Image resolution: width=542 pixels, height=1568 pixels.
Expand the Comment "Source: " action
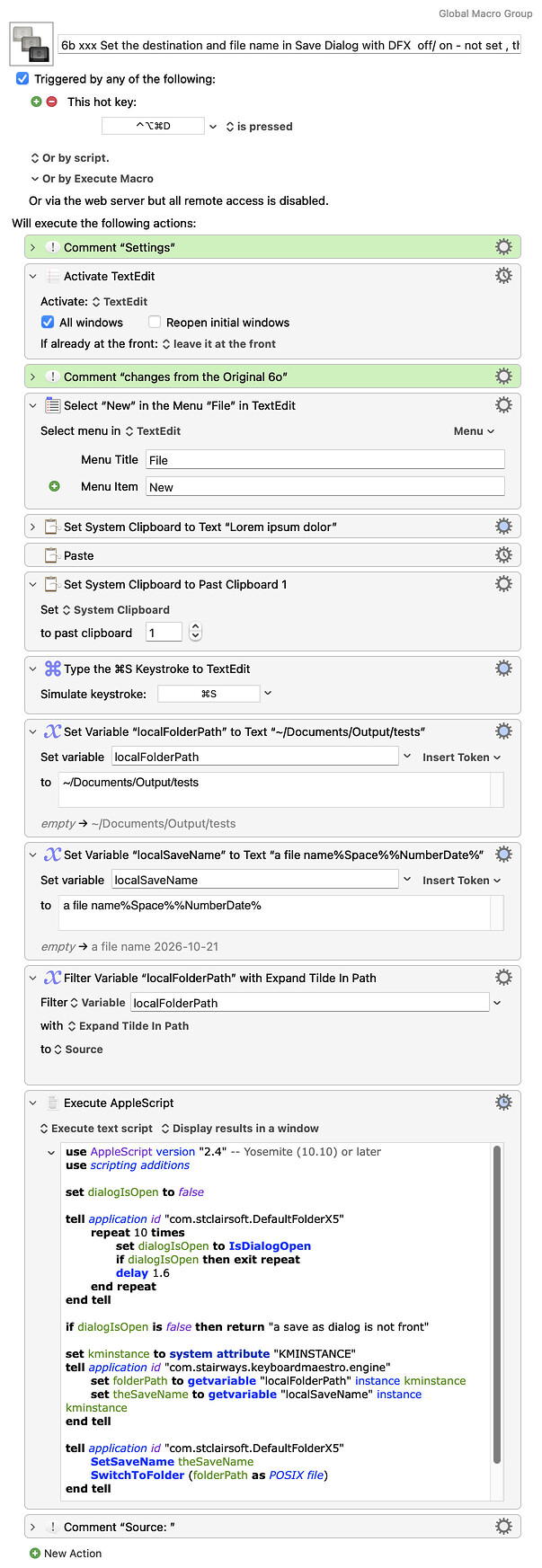[33, 1527]
